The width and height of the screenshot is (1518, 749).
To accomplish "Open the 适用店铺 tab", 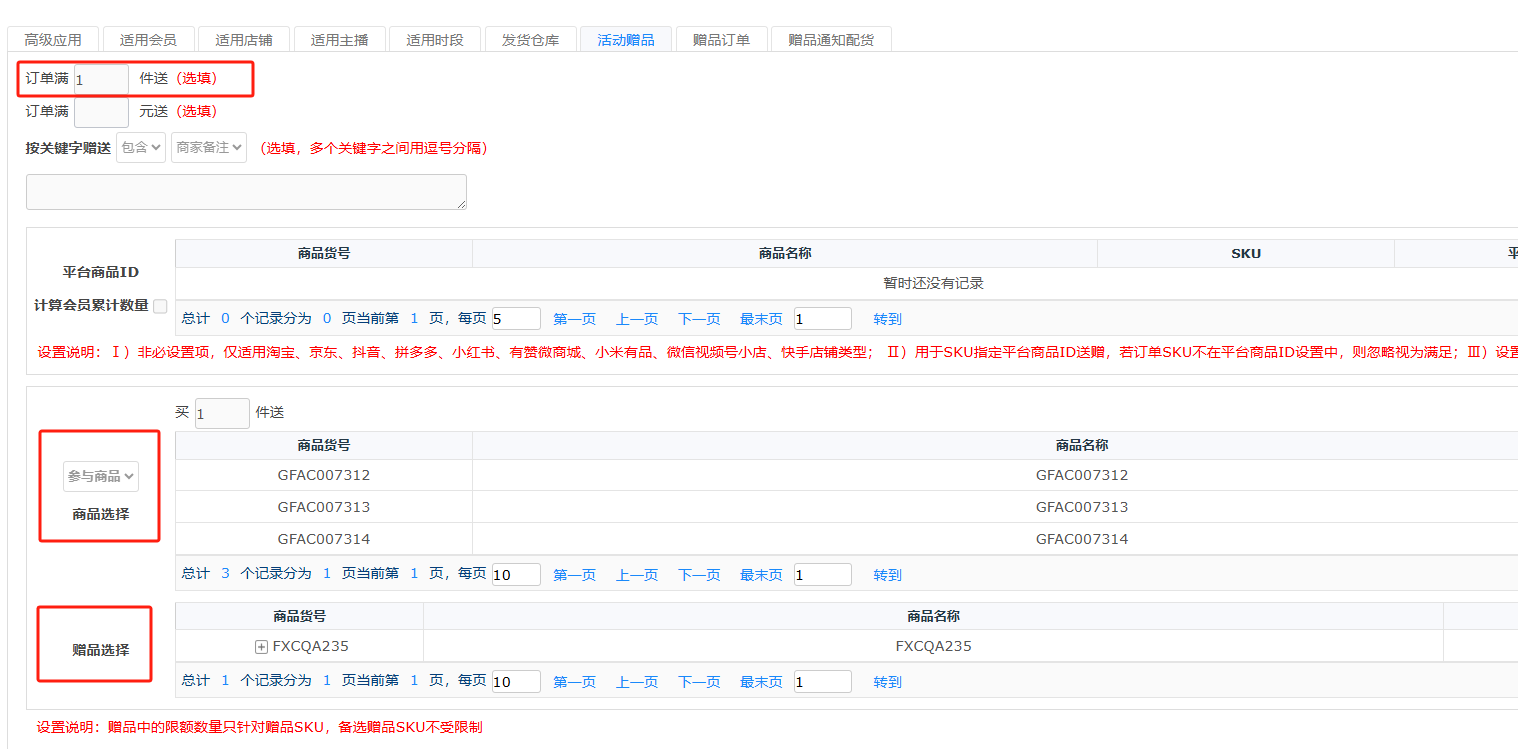I will (243, 40).
